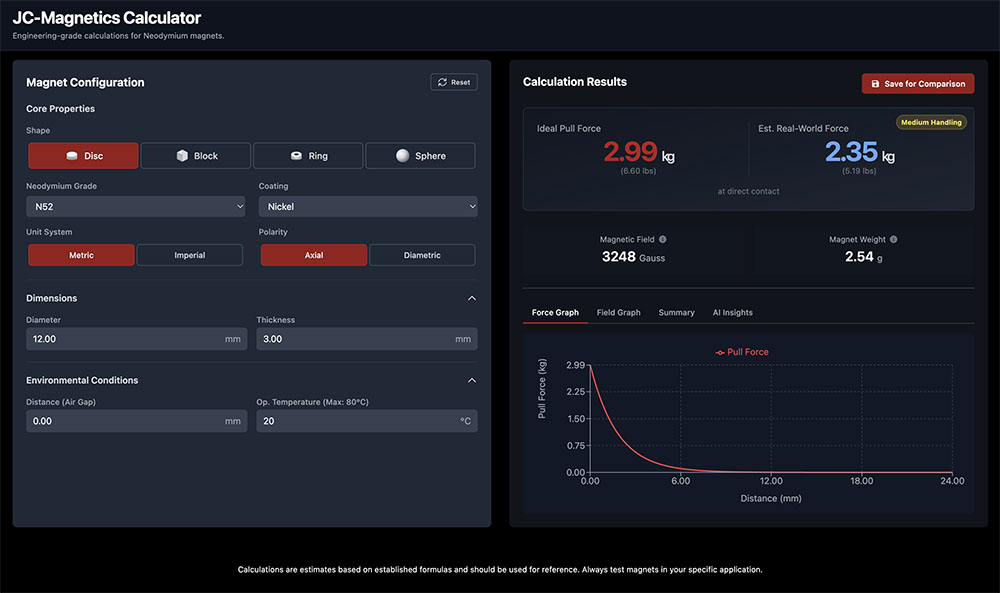Collapse the Dimensions section

[472, 298]
